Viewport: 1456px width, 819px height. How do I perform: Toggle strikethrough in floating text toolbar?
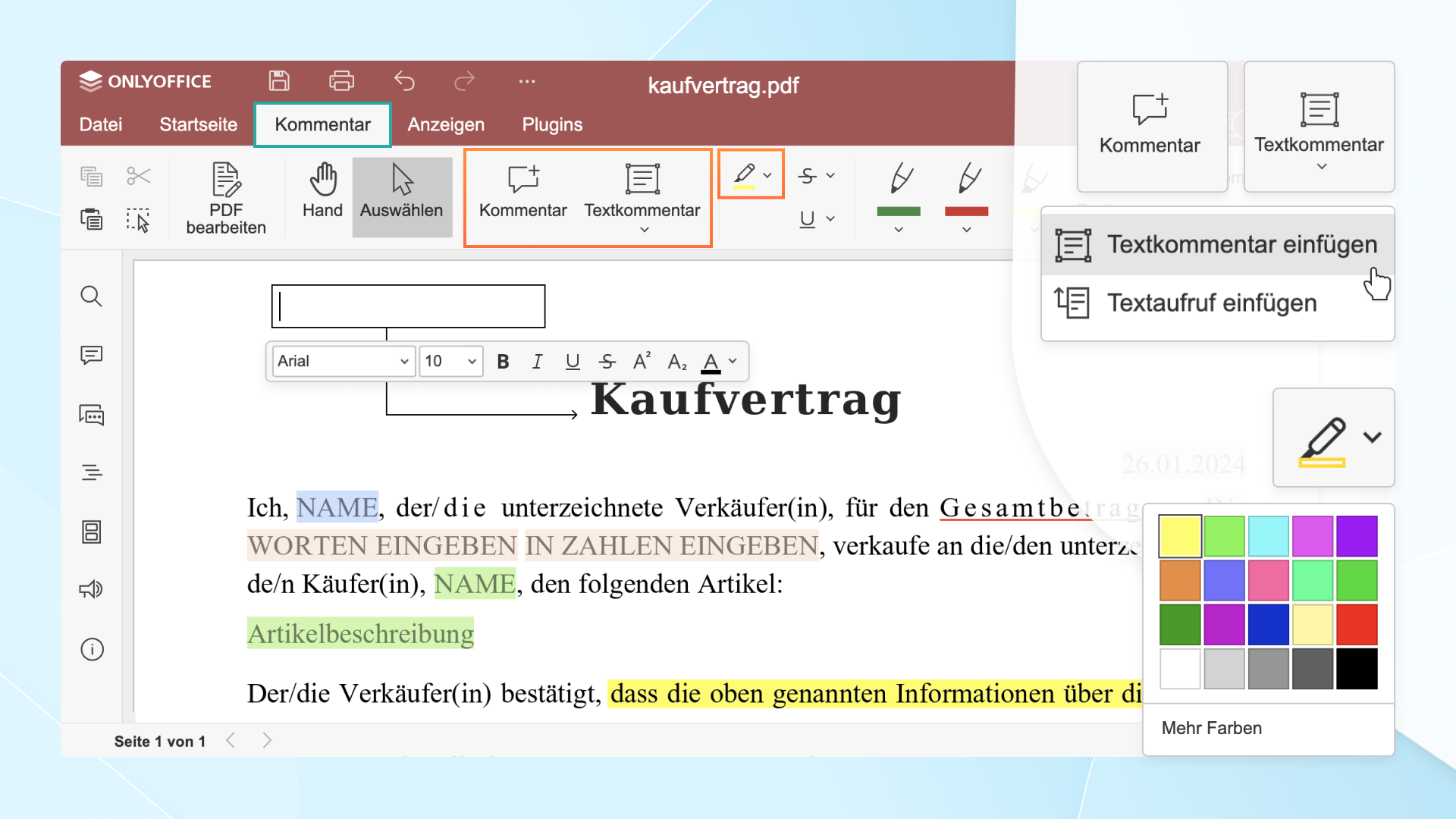click(x=607, y=362)
